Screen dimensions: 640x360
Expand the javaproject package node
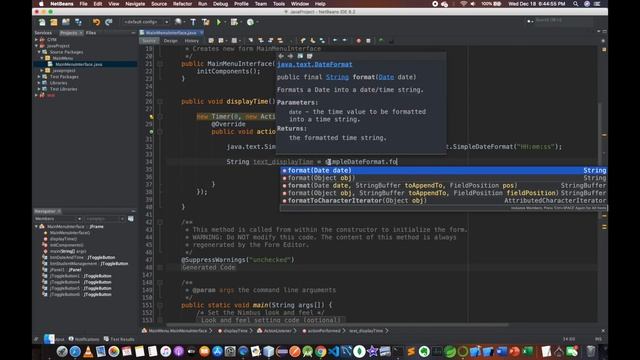coord(42,70)
